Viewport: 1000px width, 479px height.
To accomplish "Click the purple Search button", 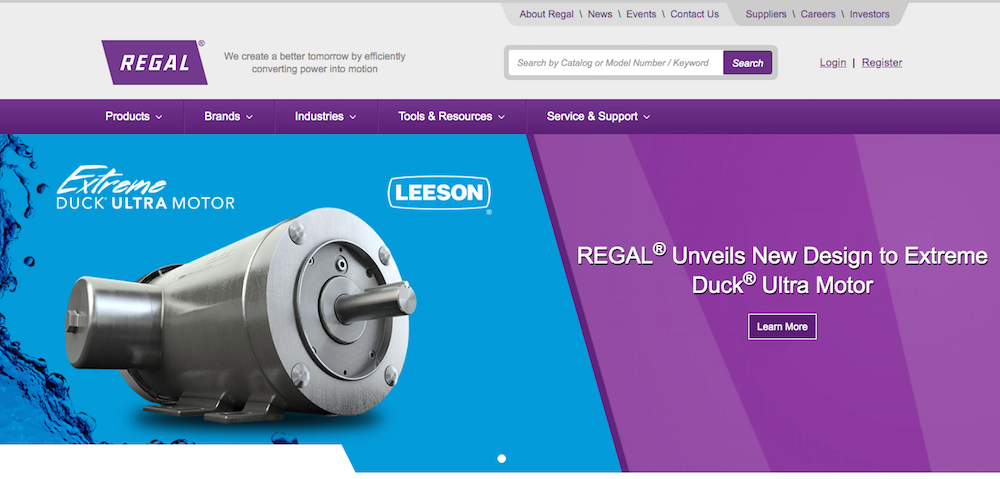I will (x=747, y=63).
